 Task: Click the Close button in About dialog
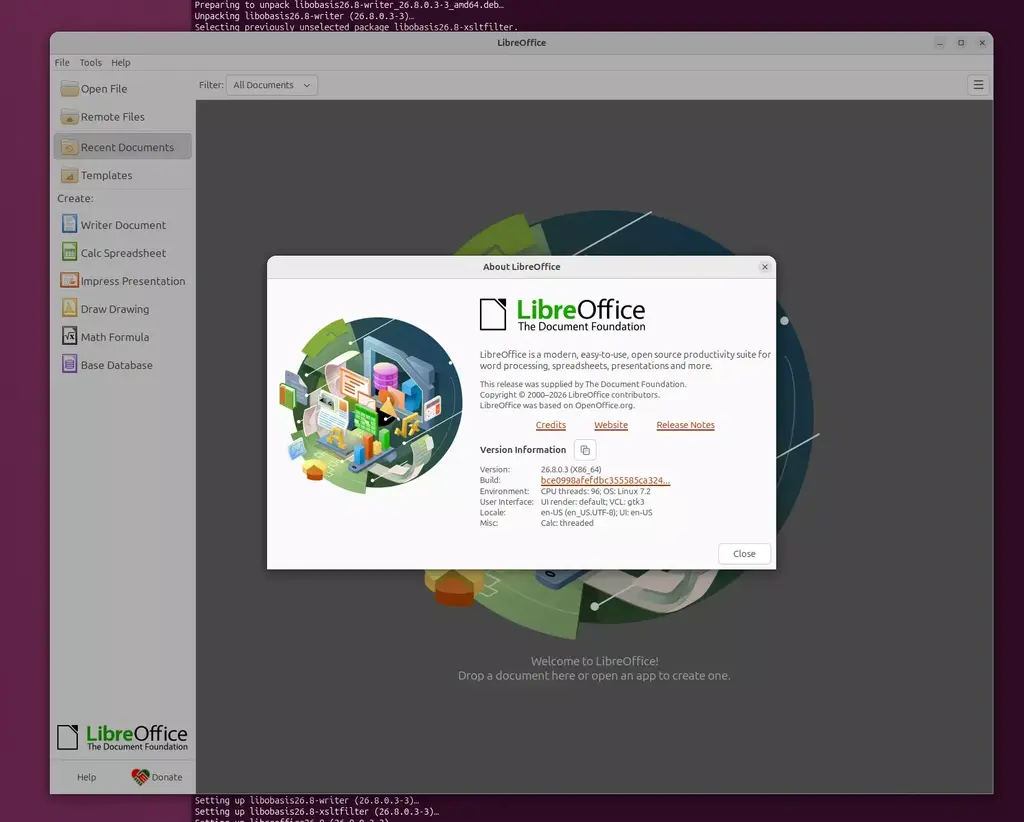coord(744,554)
